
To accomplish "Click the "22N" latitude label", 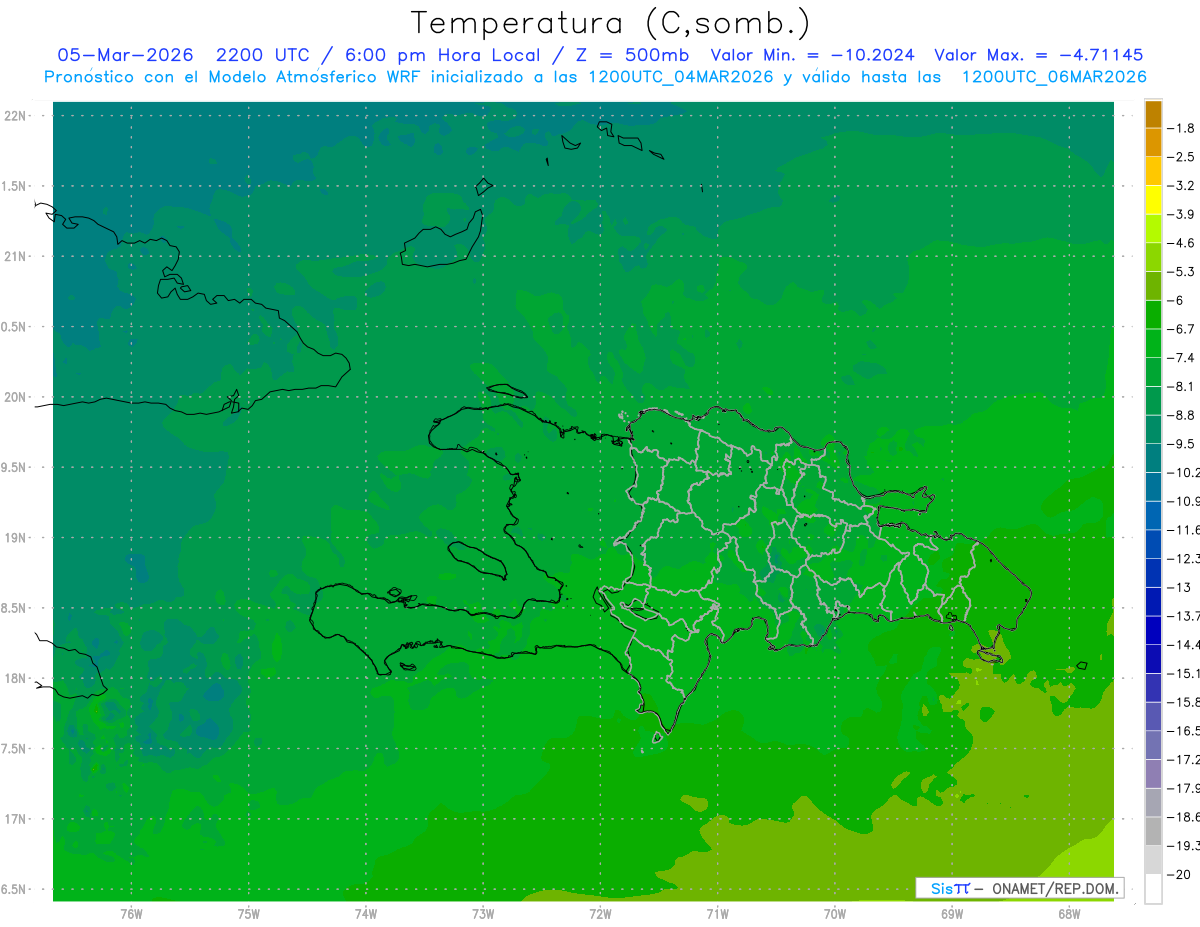I will point(17,116).
